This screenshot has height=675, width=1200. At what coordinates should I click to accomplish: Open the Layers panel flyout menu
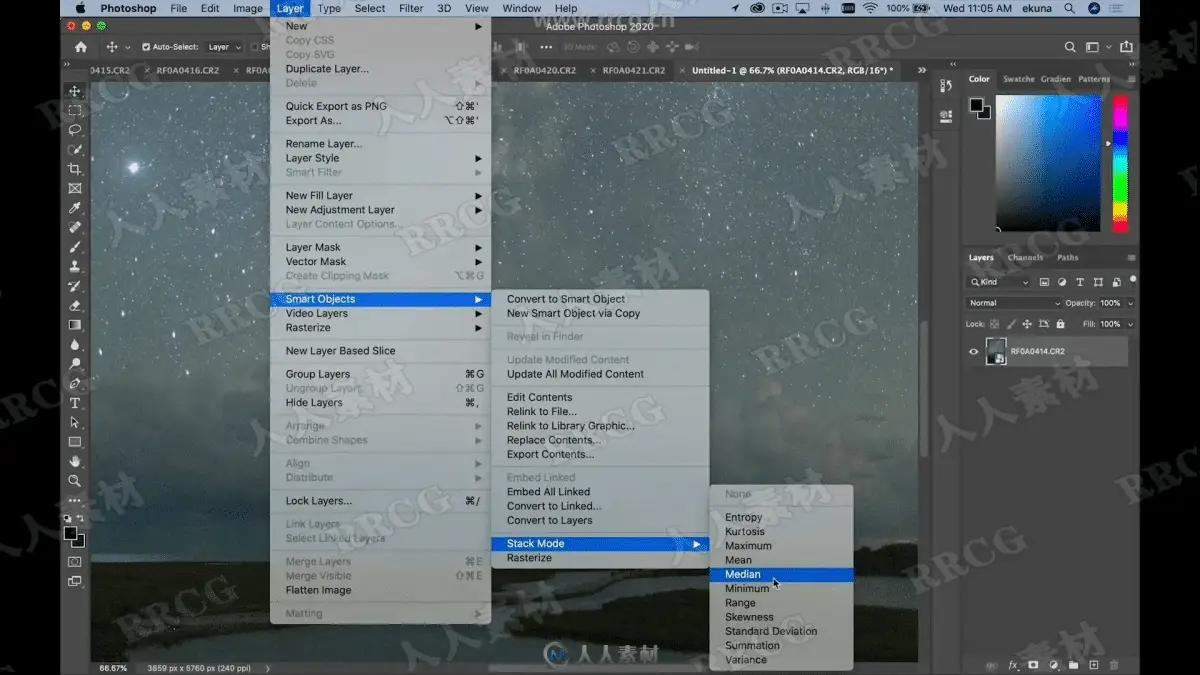pos(1131,258)
